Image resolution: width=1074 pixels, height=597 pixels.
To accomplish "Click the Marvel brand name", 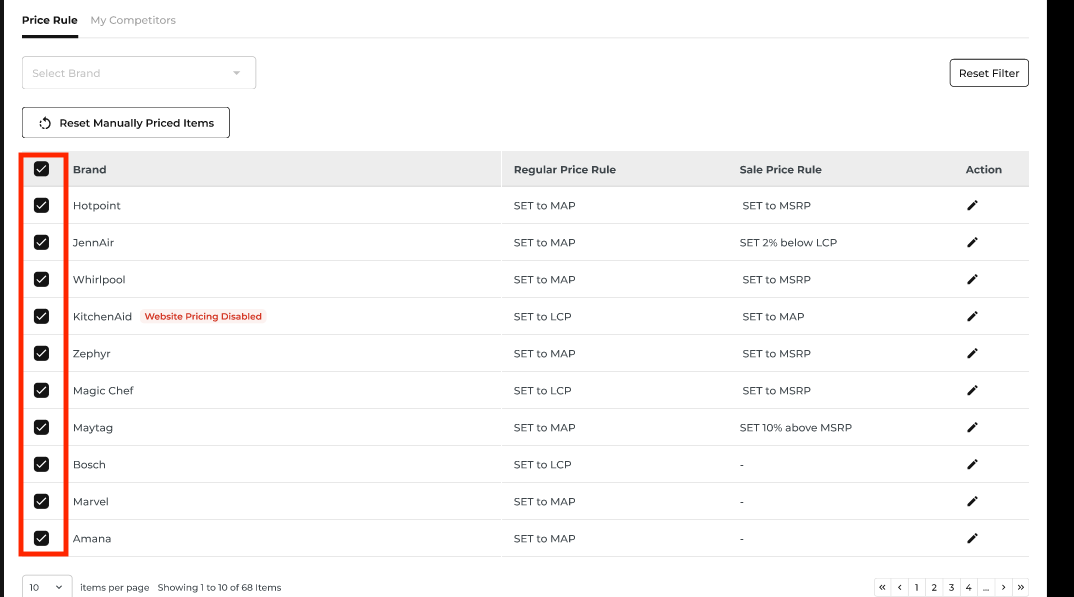I will 90,501.
